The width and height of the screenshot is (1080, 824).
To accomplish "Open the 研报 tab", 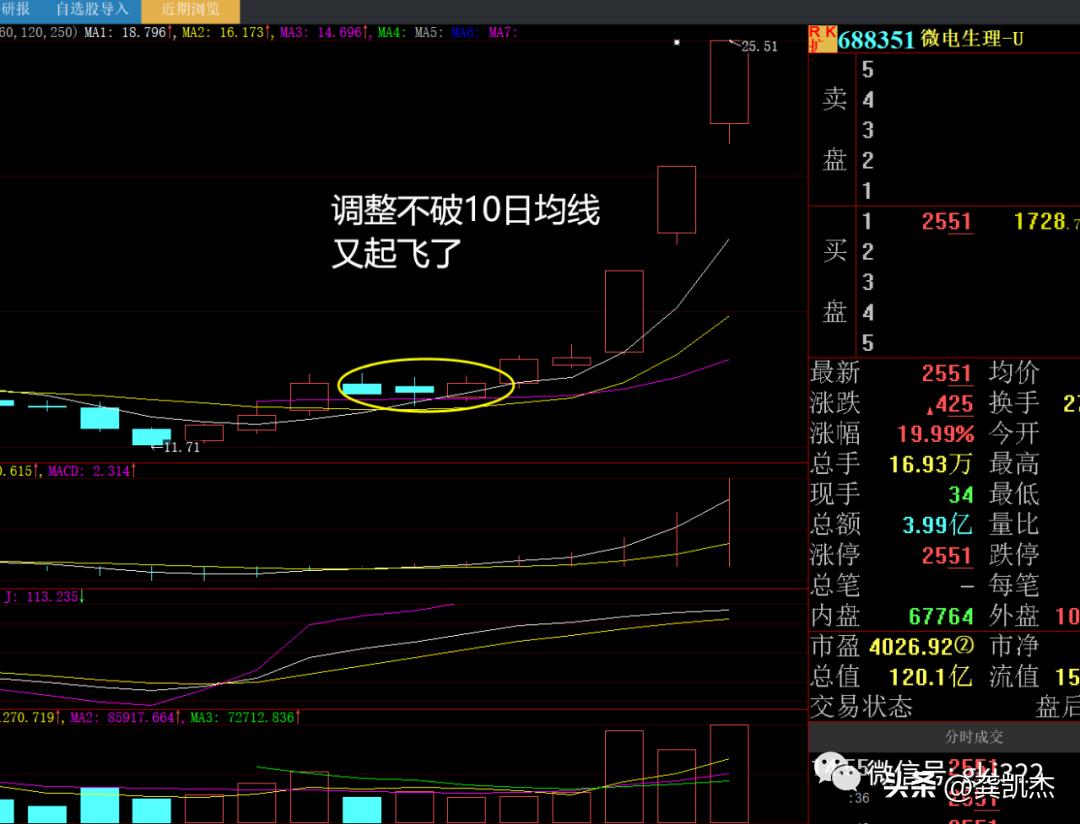I will 17,10.
